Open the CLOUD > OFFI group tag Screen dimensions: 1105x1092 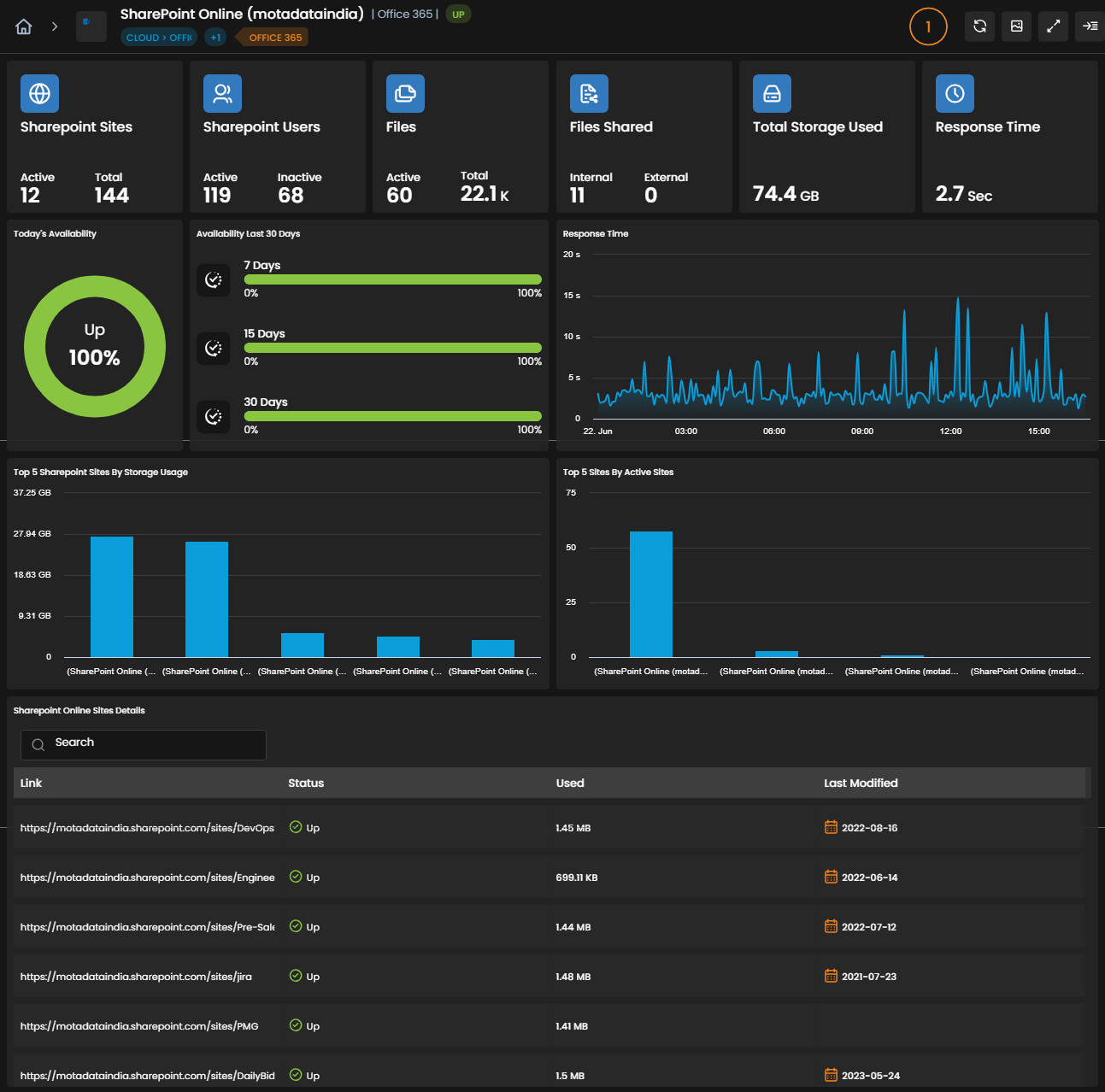(x=159, y=38)
